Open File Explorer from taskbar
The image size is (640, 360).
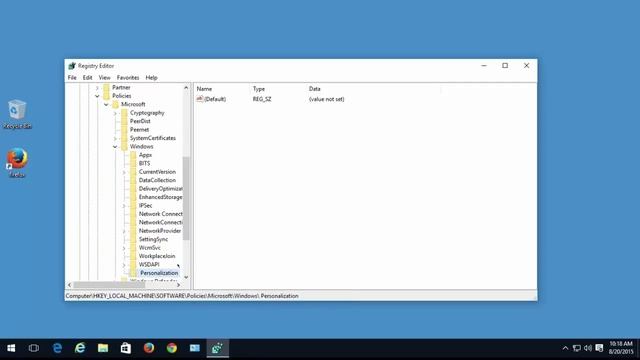[x=103, y=348]
